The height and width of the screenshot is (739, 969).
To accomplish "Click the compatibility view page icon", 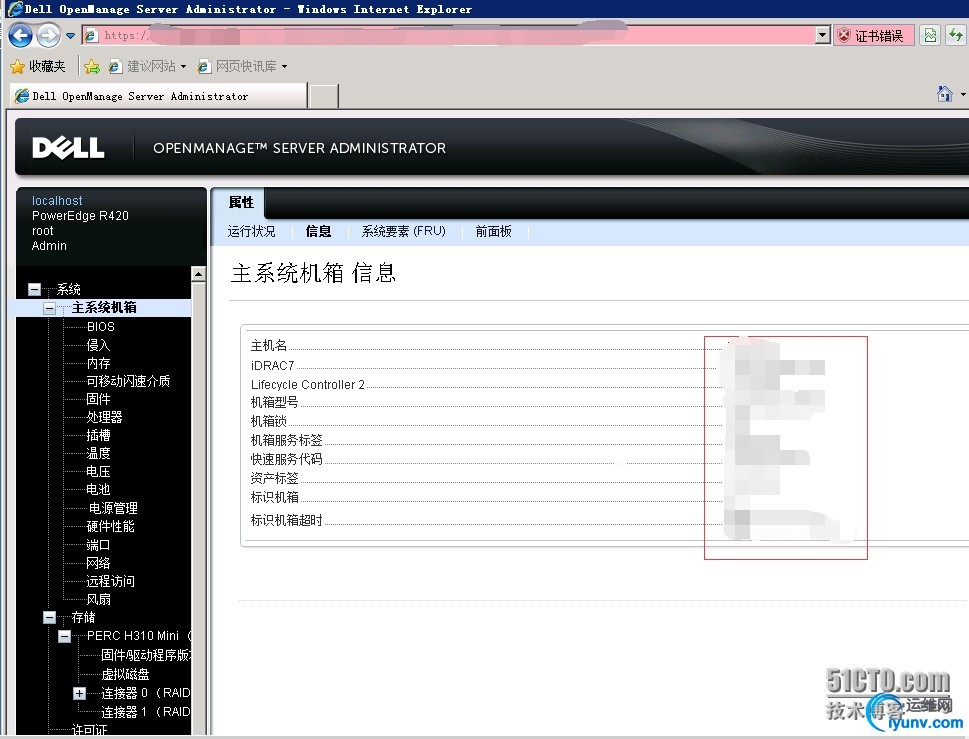I will [x=930, y=35].
